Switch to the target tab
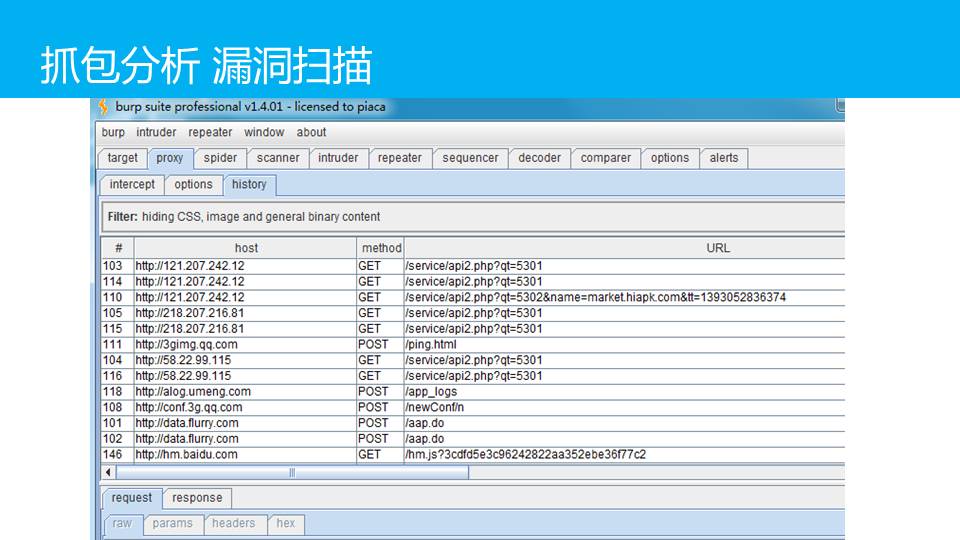This screenshot has width=960, height=540. 123,158
